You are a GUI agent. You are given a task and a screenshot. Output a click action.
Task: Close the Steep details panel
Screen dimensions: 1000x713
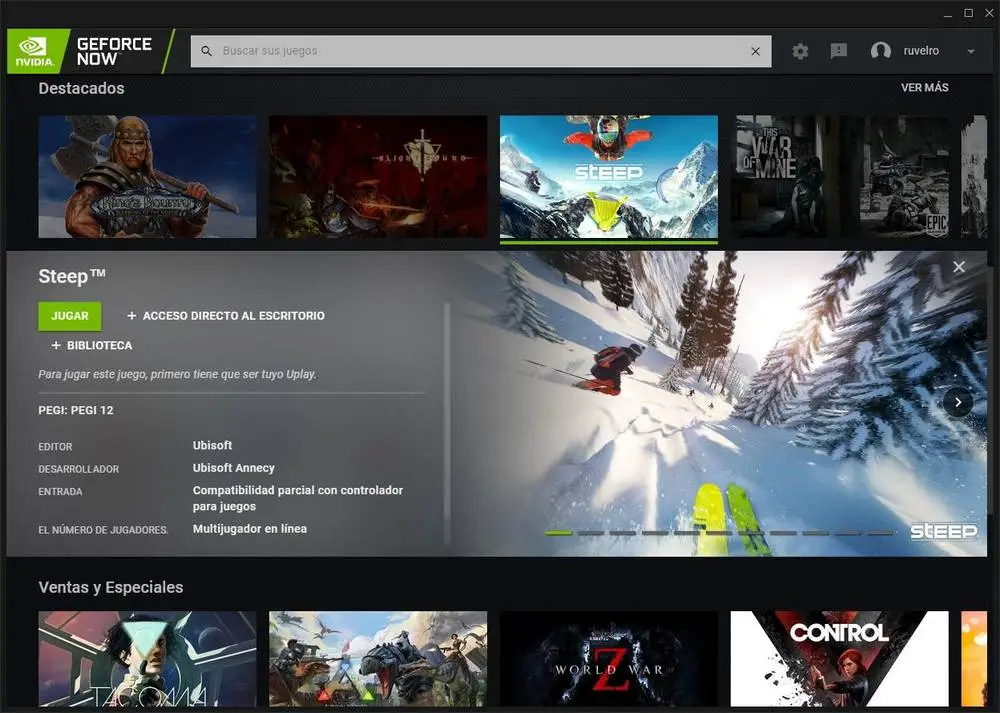(x=959, y=267)
